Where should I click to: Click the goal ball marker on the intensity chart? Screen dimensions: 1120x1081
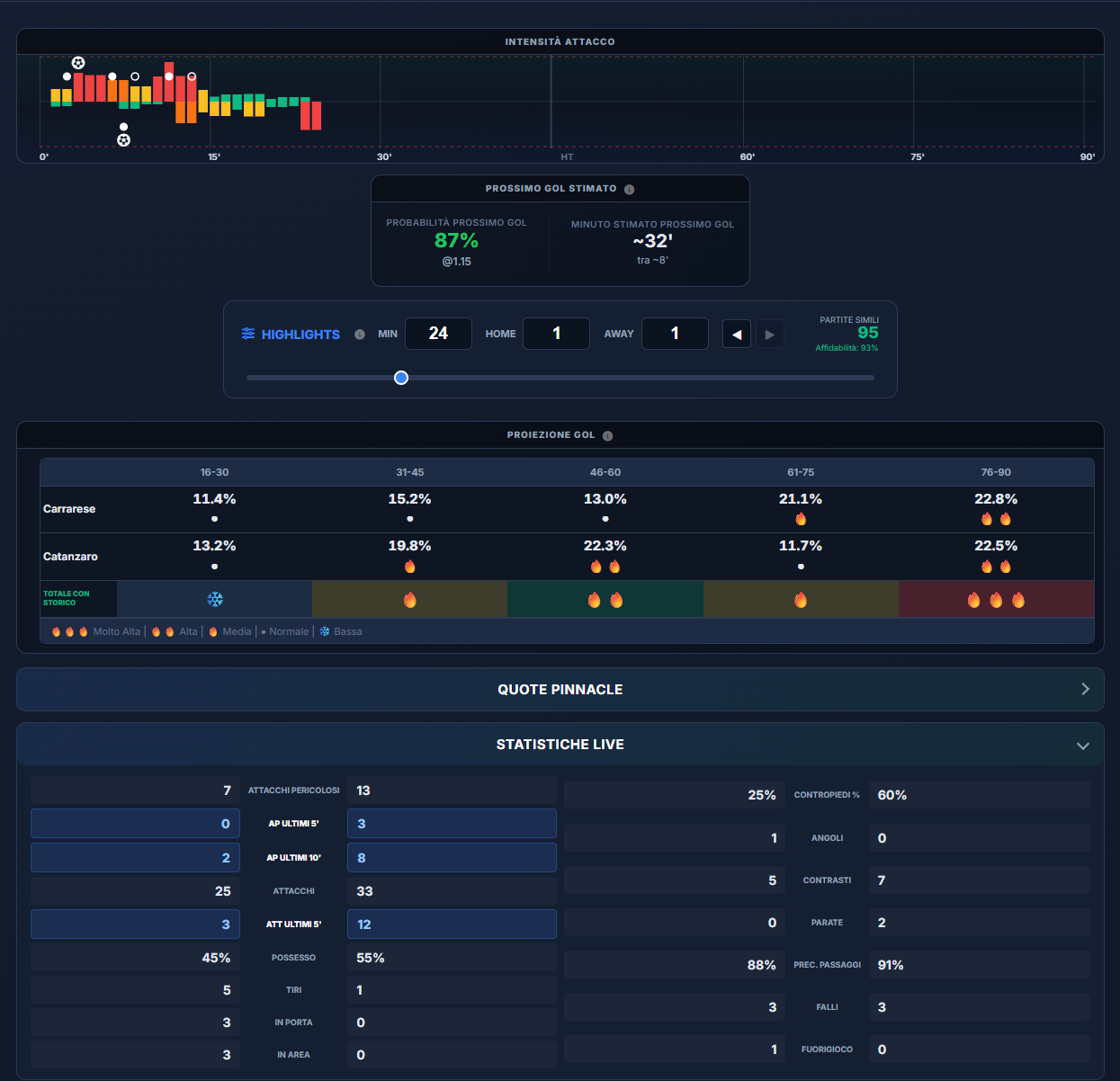coord(77,63)
